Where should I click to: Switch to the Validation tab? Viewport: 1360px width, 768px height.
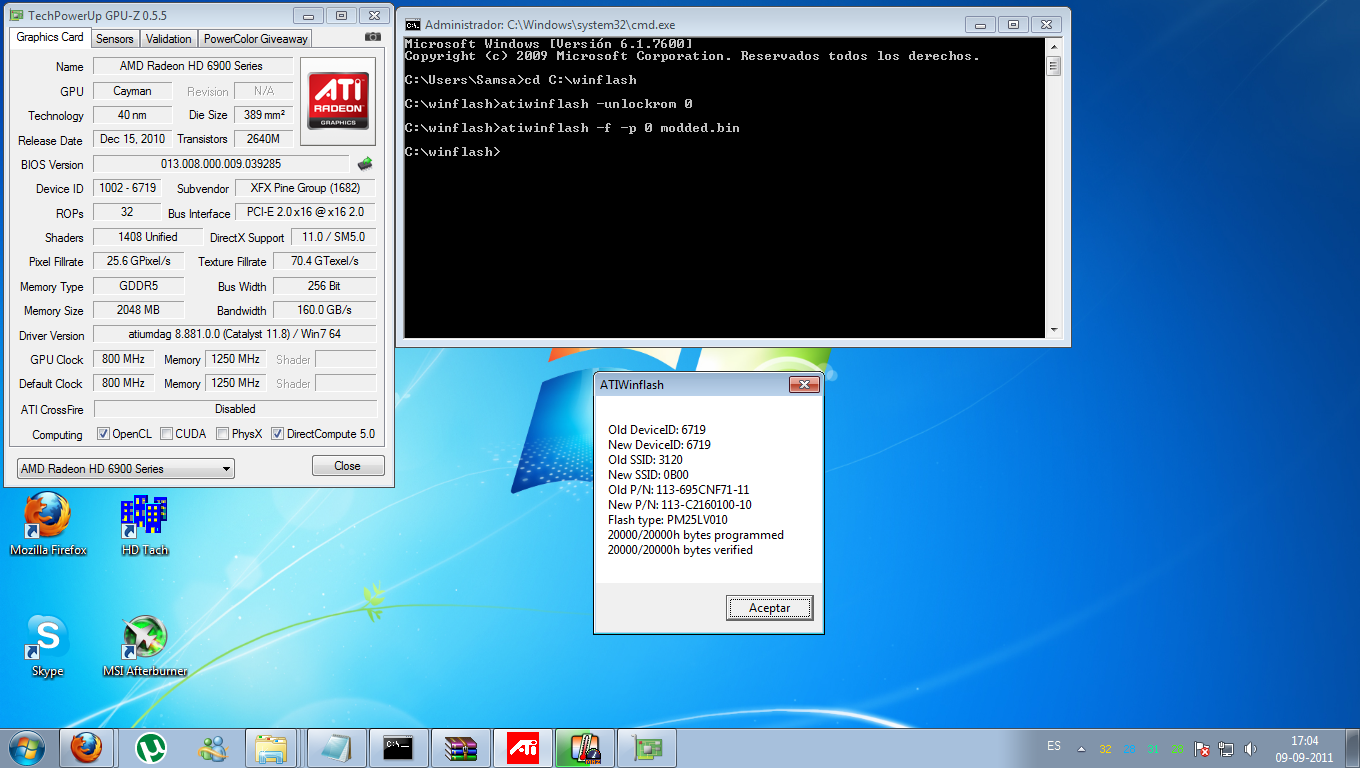(168, 39)
